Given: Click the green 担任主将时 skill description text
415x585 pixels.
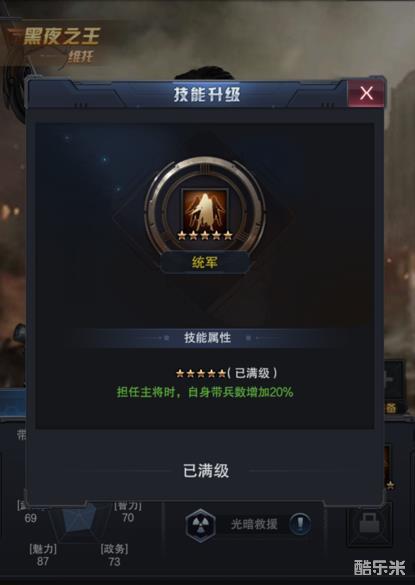Looking at the screenshot, I should tap(205, 392).
